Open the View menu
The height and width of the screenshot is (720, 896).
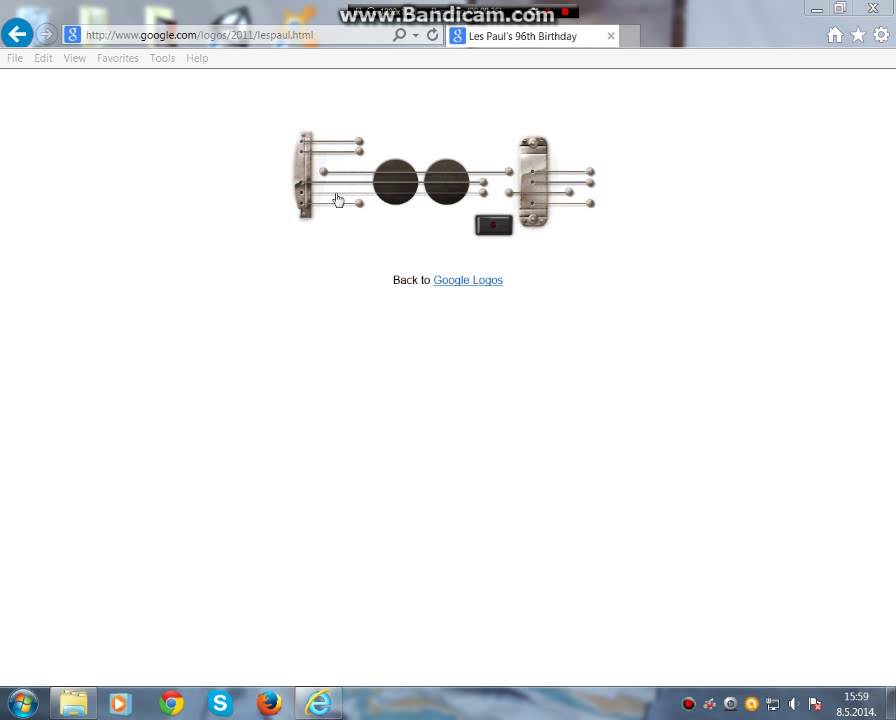75,58
